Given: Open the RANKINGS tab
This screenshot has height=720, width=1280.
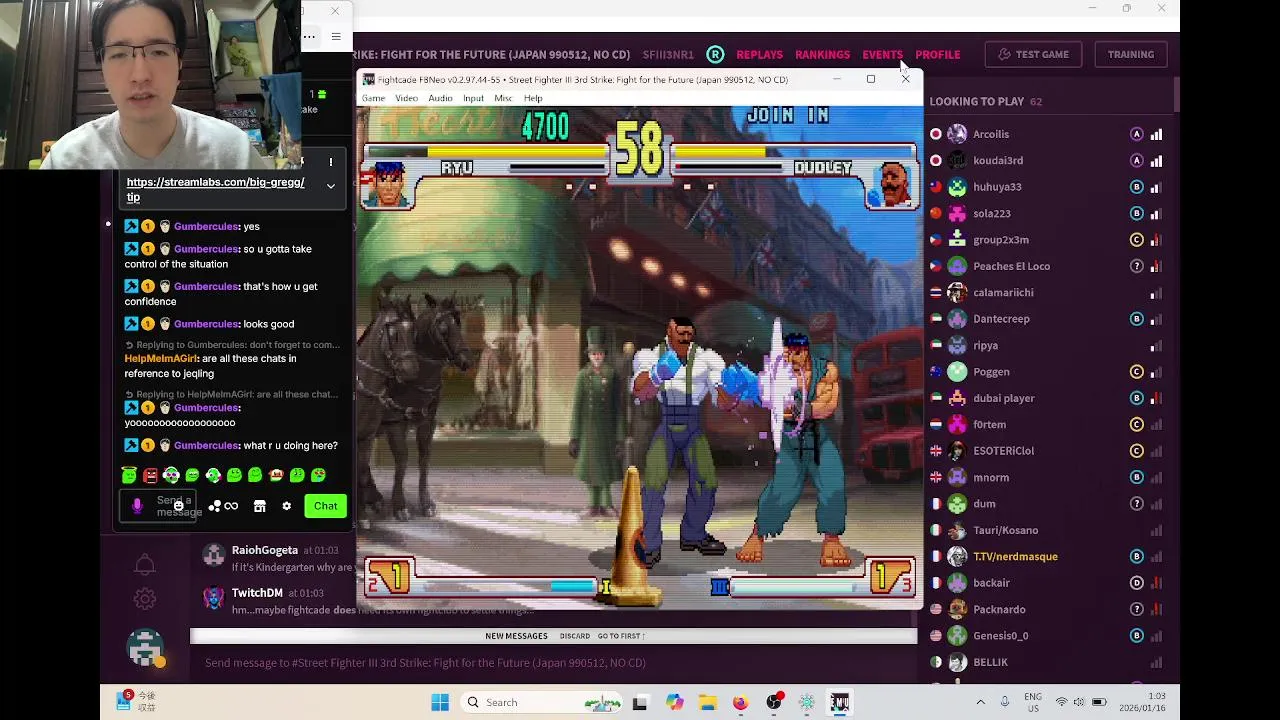Looking at the screenshot, I should pos(822,54).
